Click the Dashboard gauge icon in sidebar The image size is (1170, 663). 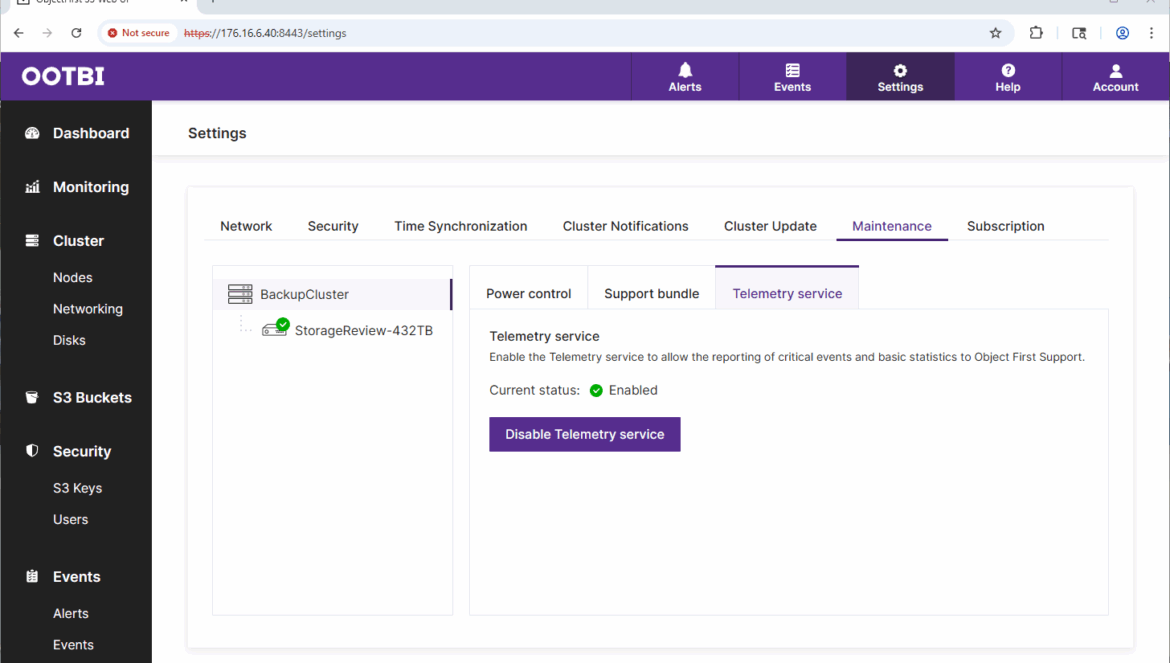click(x=32, y=133)
